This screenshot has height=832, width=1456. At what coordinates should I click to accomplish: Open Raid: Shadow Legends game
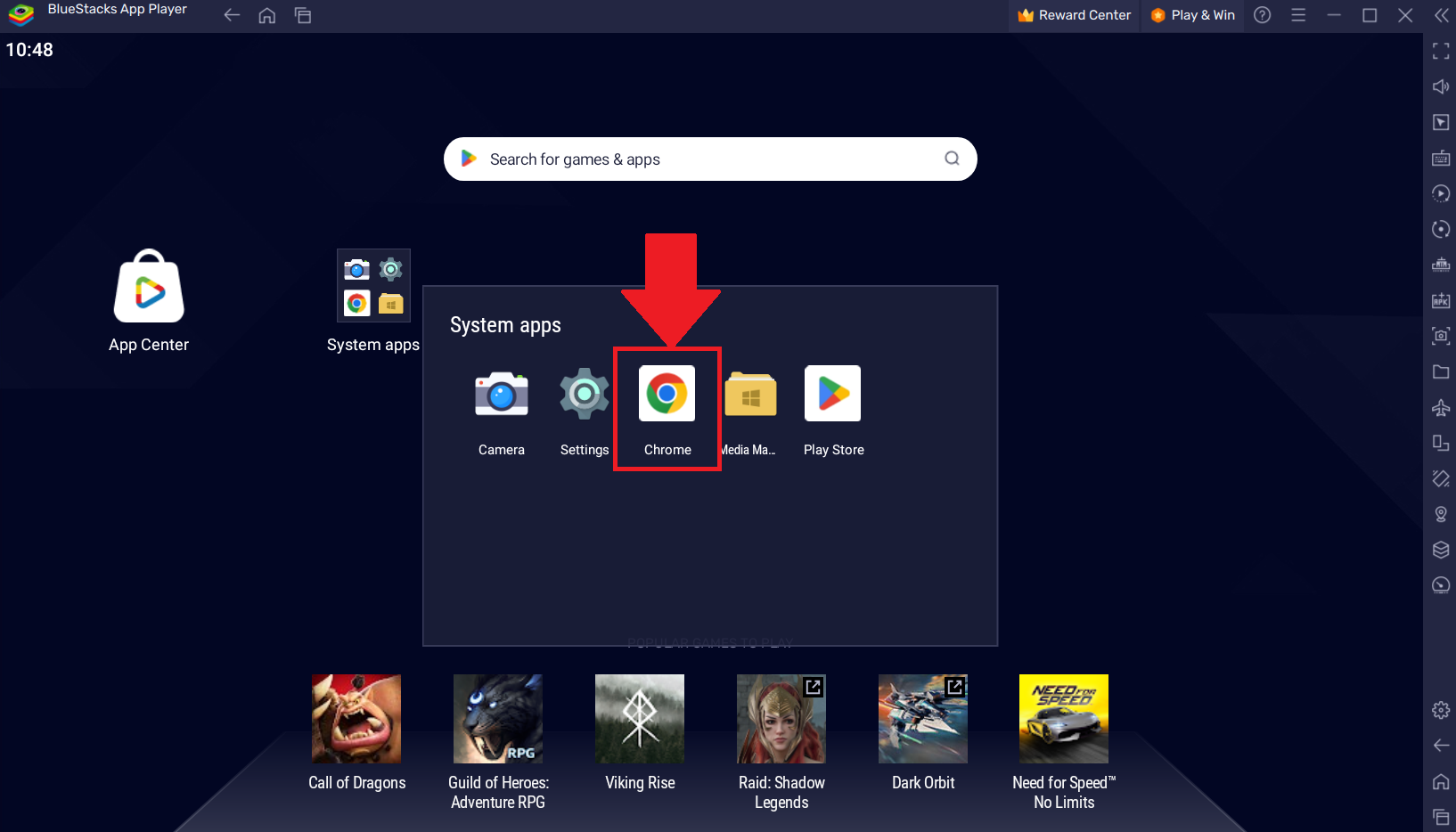pos(781,718)
